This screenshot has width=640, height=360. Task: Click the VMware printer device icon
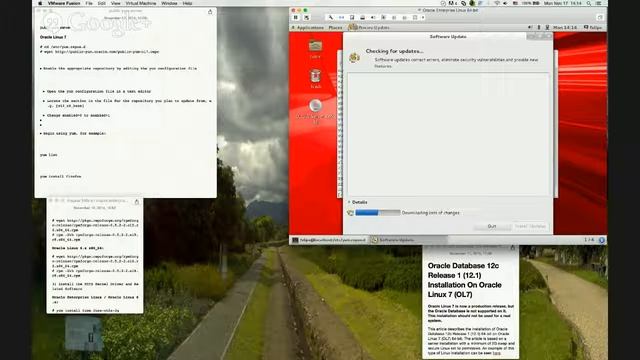tap(362, 18)
